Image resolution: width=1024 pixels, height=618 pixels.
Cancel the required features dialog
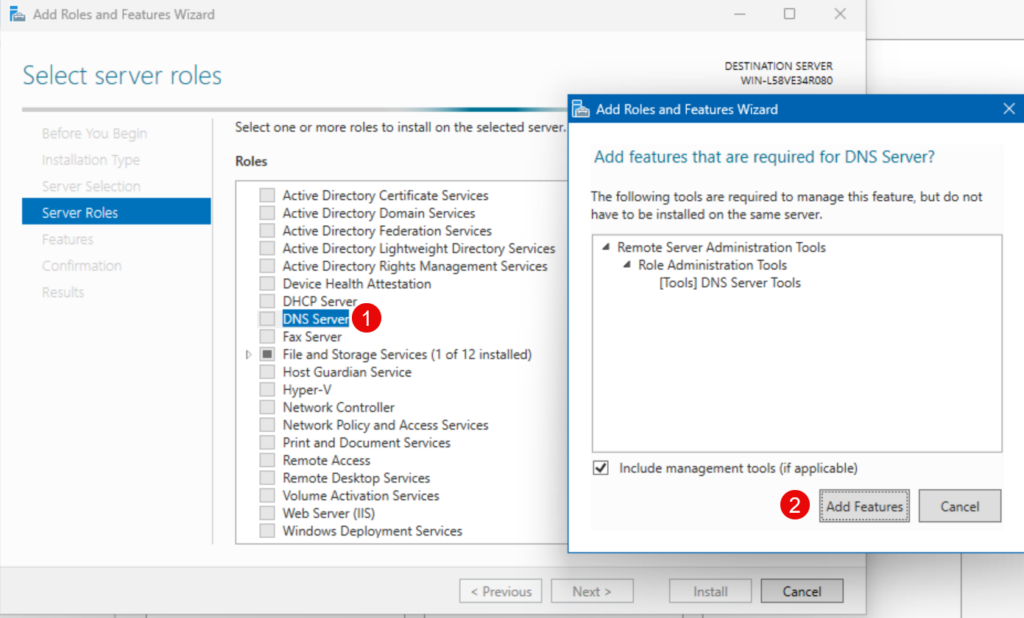tap(959, 506)
